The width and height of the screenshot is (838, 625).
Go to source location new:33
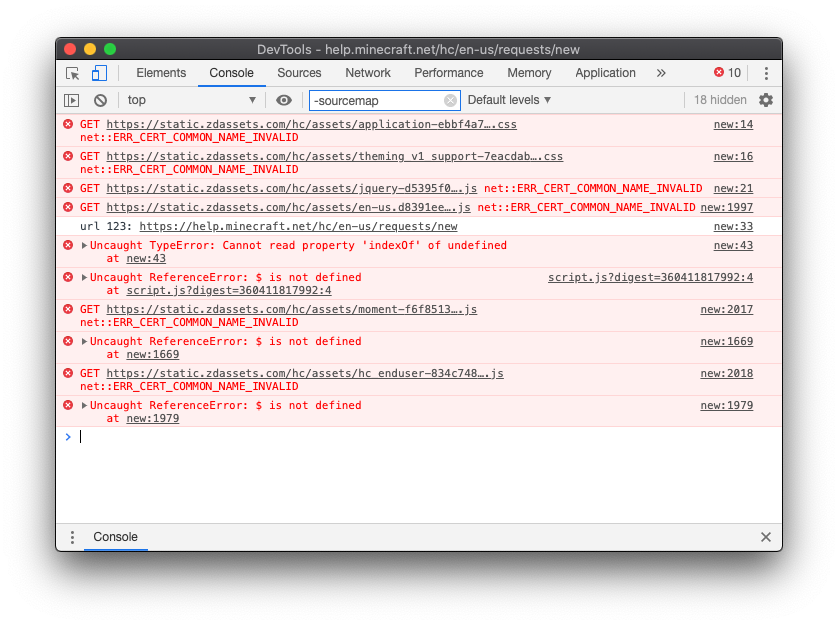pos(733,227)
